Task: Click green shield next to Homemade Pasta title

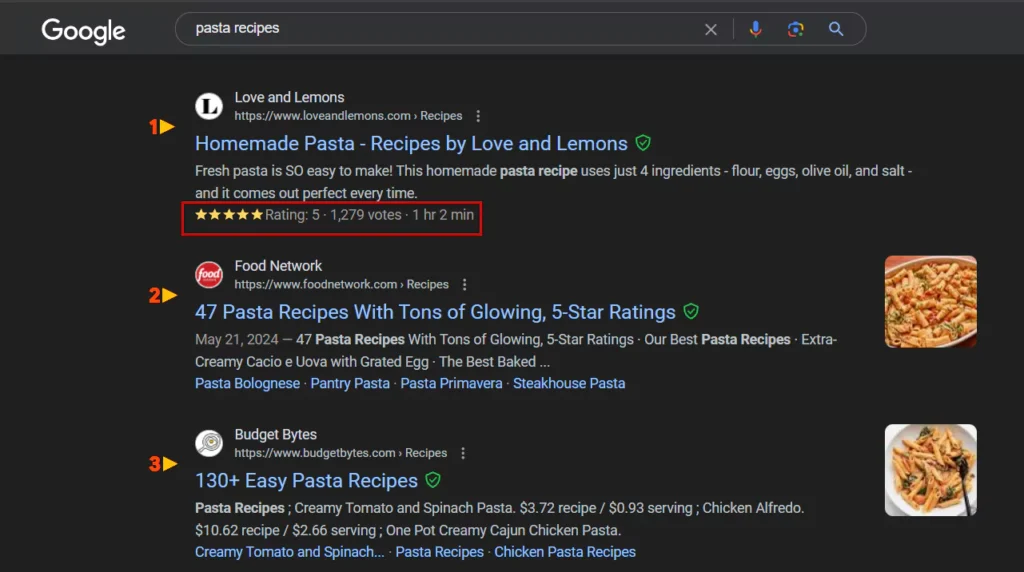Action: pyautogui.click(x=643, y=143)
